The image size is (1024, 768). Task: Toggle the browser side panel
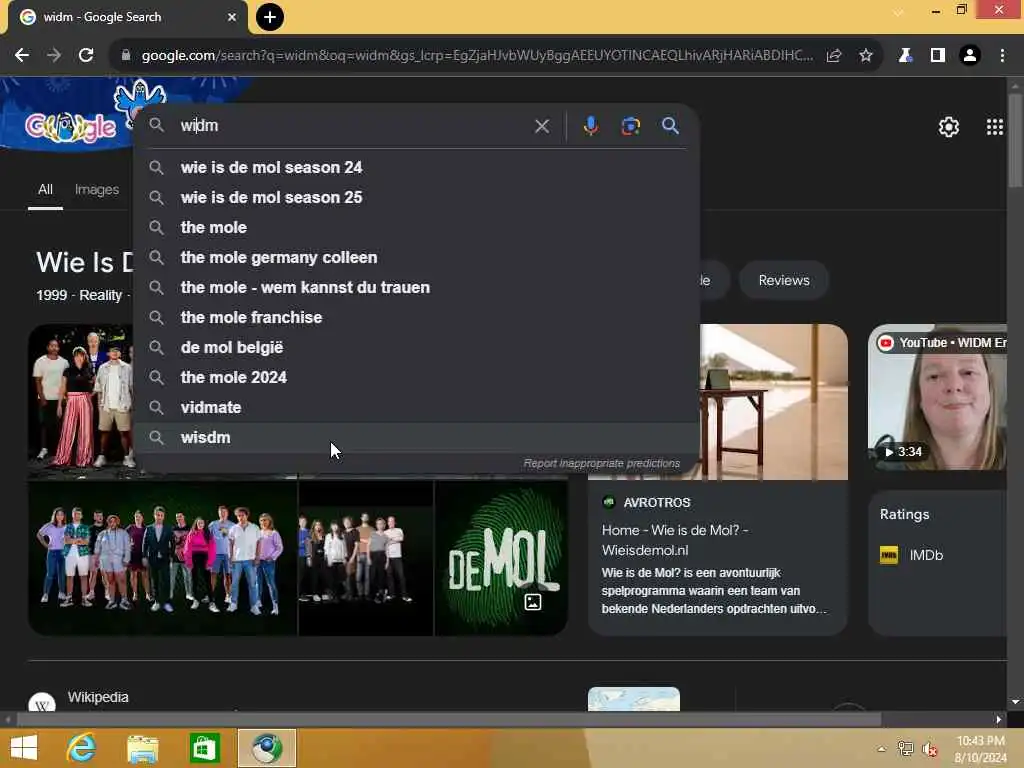coord(938,56)
